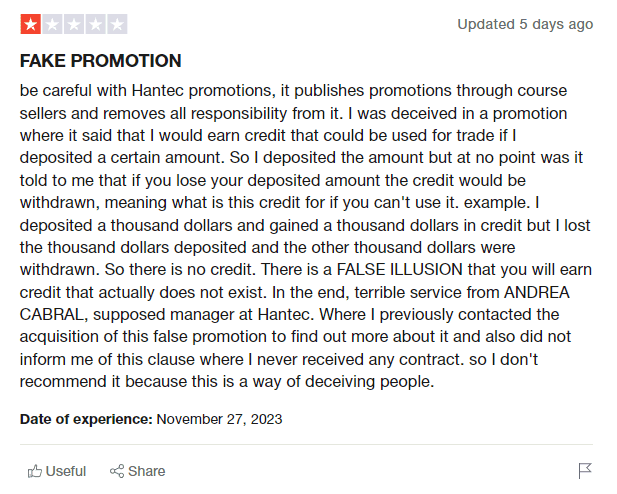This screenshot has height=494, width=617.
Task: Click the 'Updated 5 days ago' timestamp
Action: 525,24
